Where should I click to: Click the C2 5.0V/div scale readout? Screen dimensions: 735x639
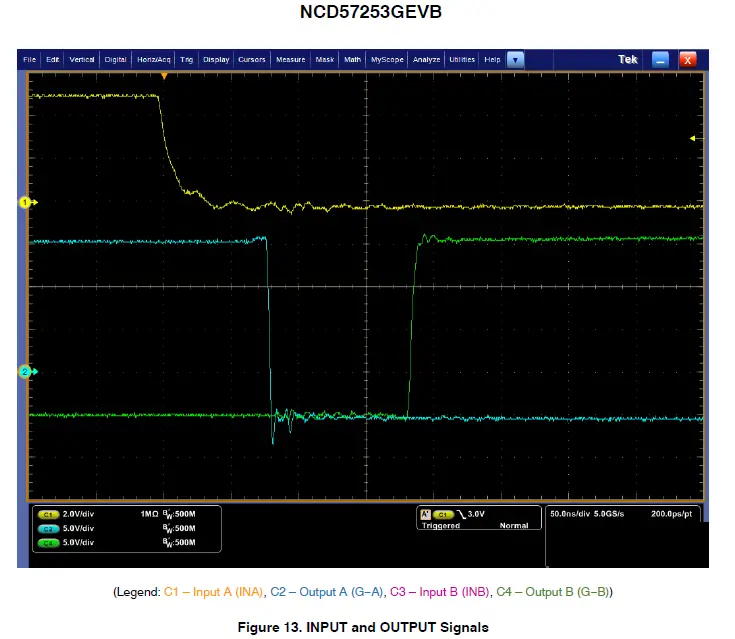pyautogui.click(x=78, y=528)
